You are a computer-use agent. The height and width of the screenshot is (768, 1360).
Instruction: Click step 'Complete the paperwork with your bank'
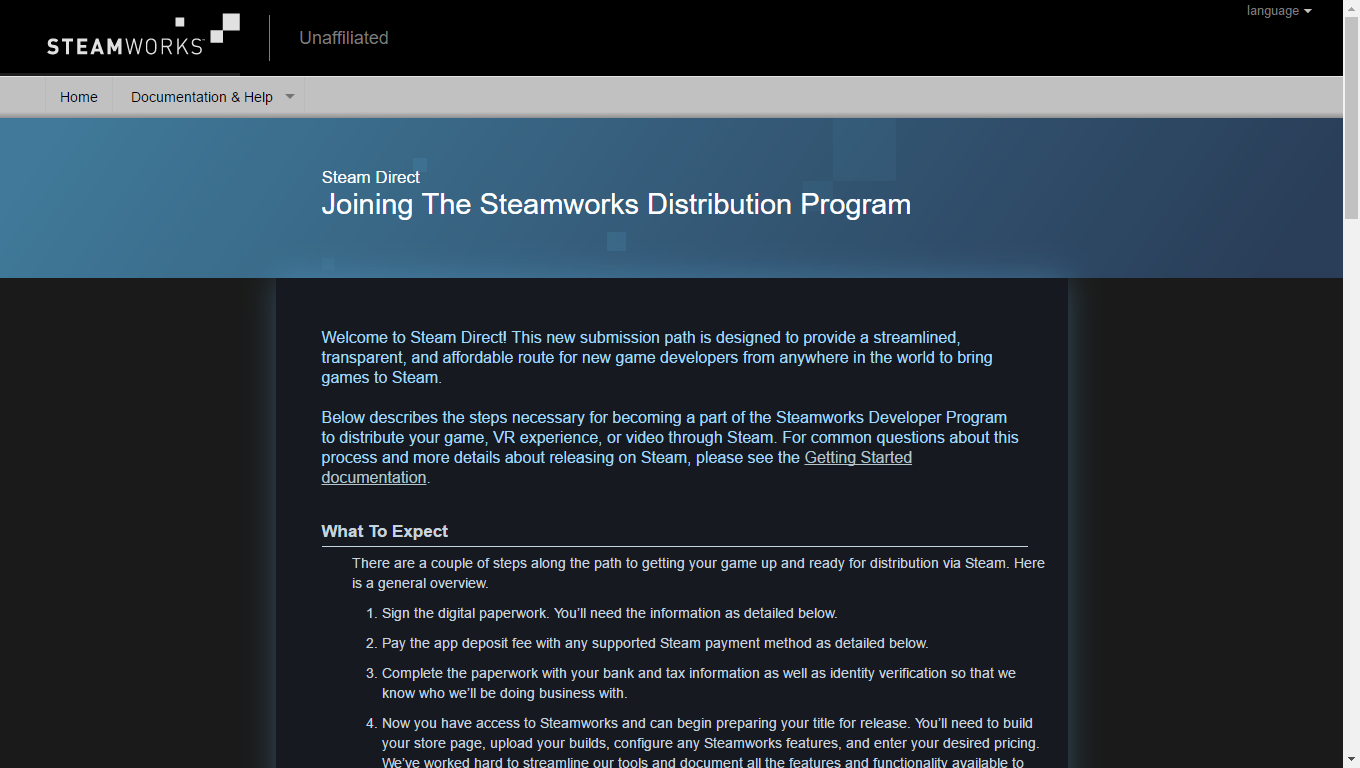tap(699, 683)
